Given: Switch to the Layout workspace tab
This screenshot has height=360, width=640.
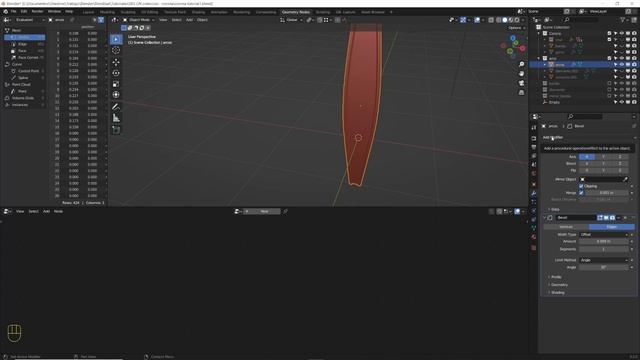Looking at the screenshot, I should pos(88,12).
